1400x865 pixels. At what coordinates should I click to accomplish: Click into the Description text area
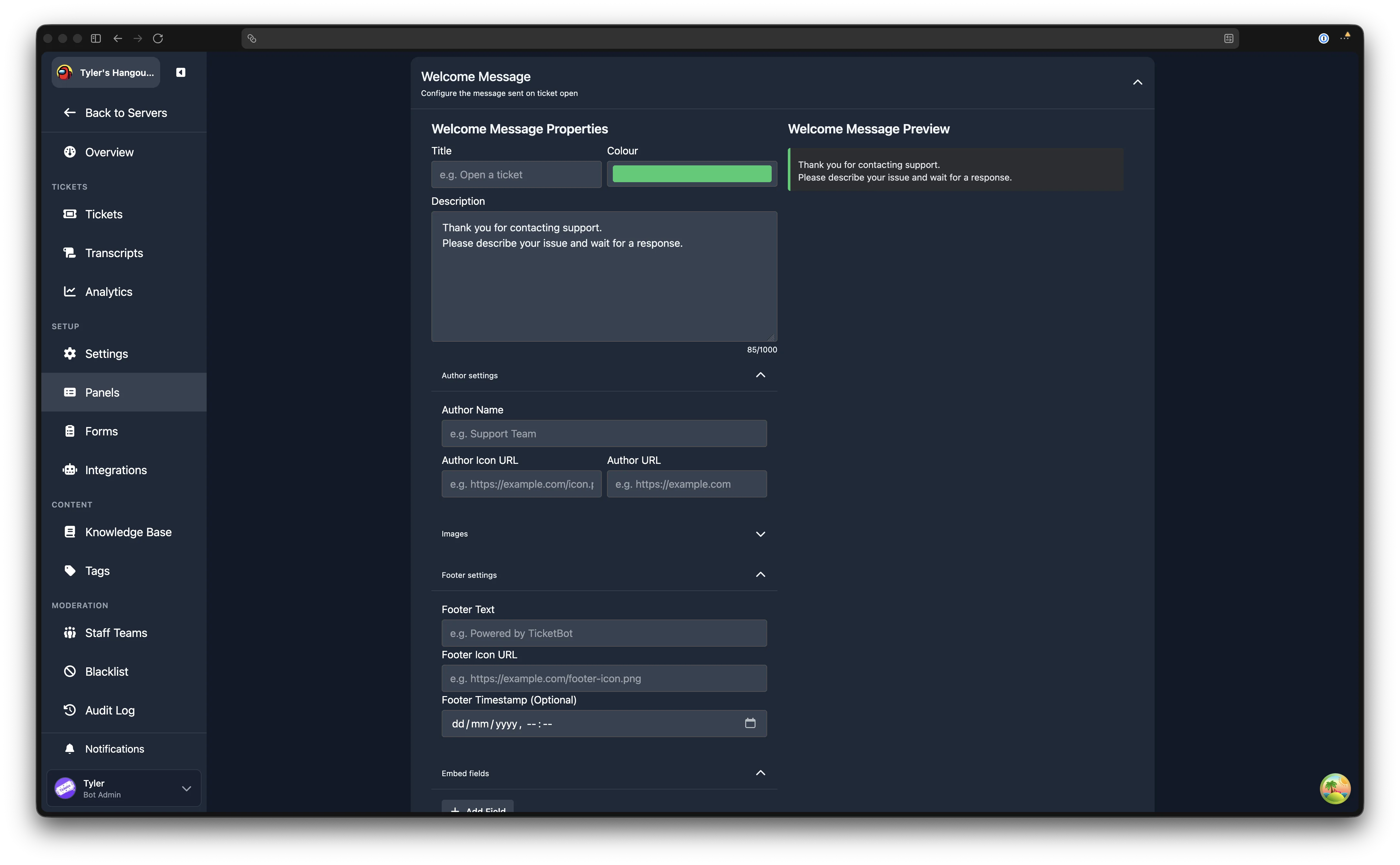(604, 277)
